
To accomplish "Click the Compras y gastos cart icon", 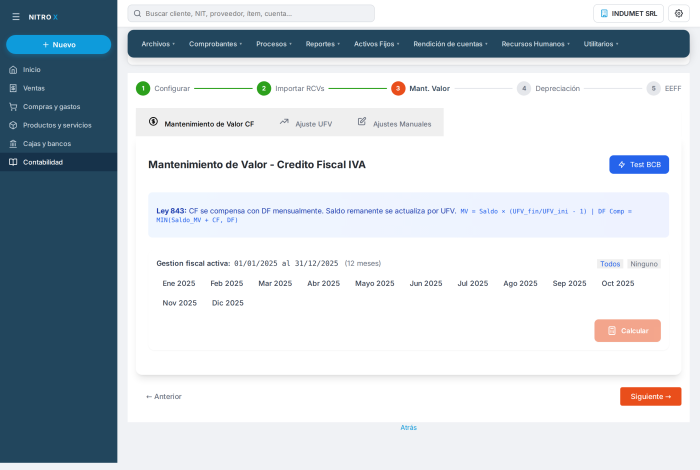I will pos(13,107).
